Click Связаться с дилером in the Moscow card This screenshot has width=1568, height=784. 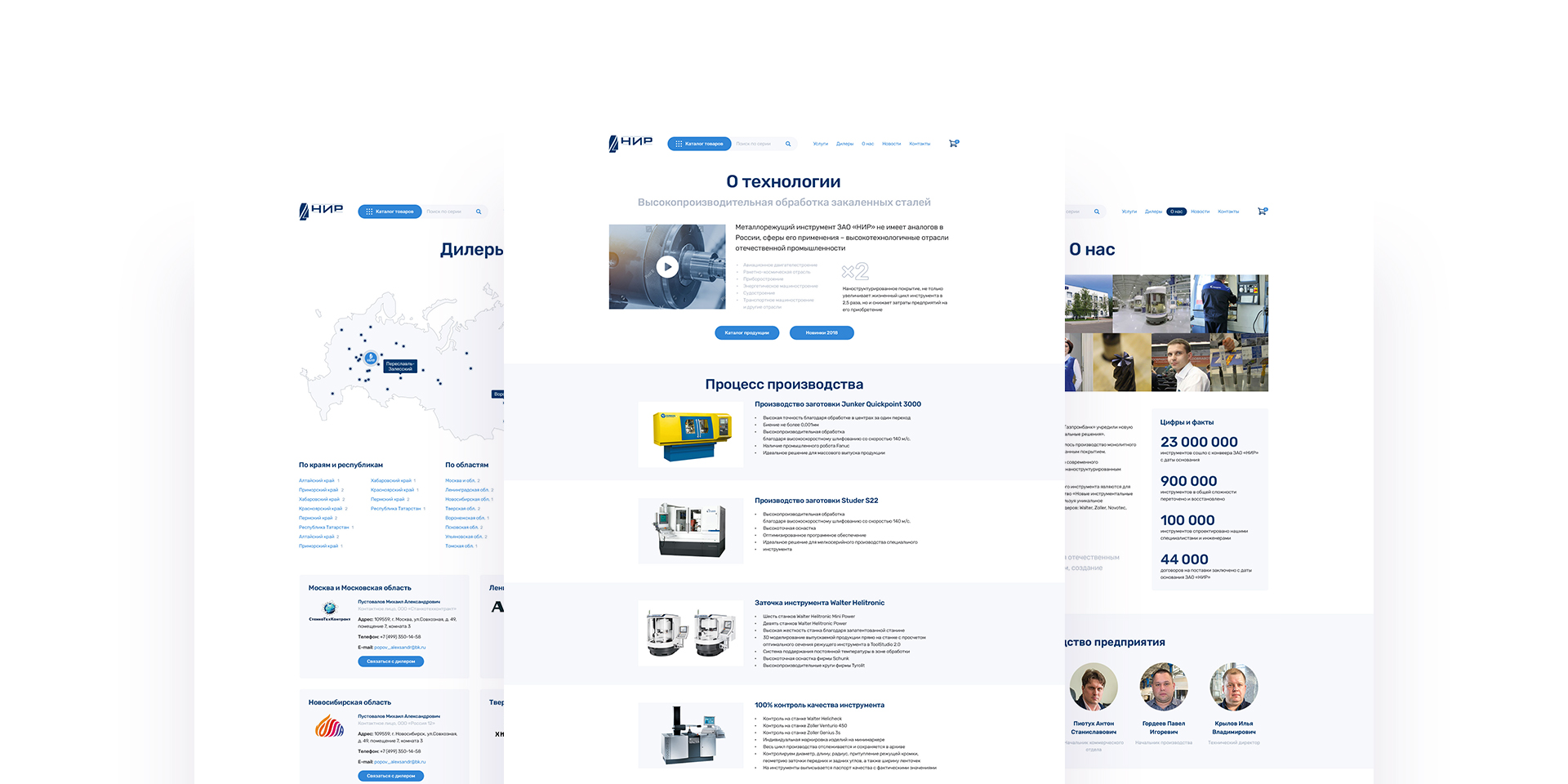click(x=390, y=661)
